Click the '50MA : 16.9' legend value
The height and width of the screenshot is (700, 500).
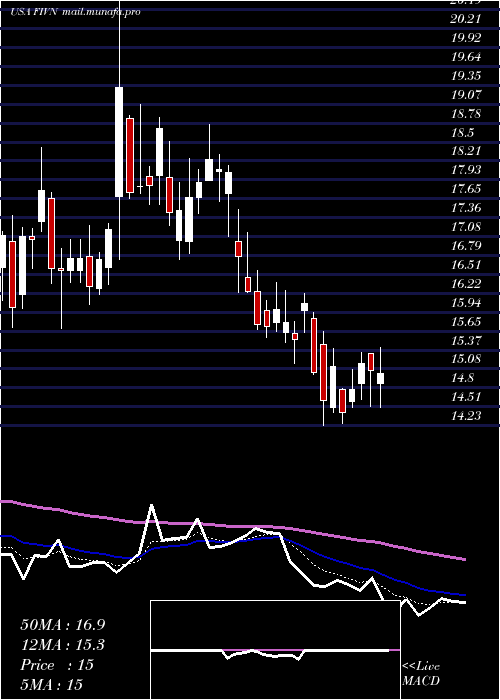[63, 625]
